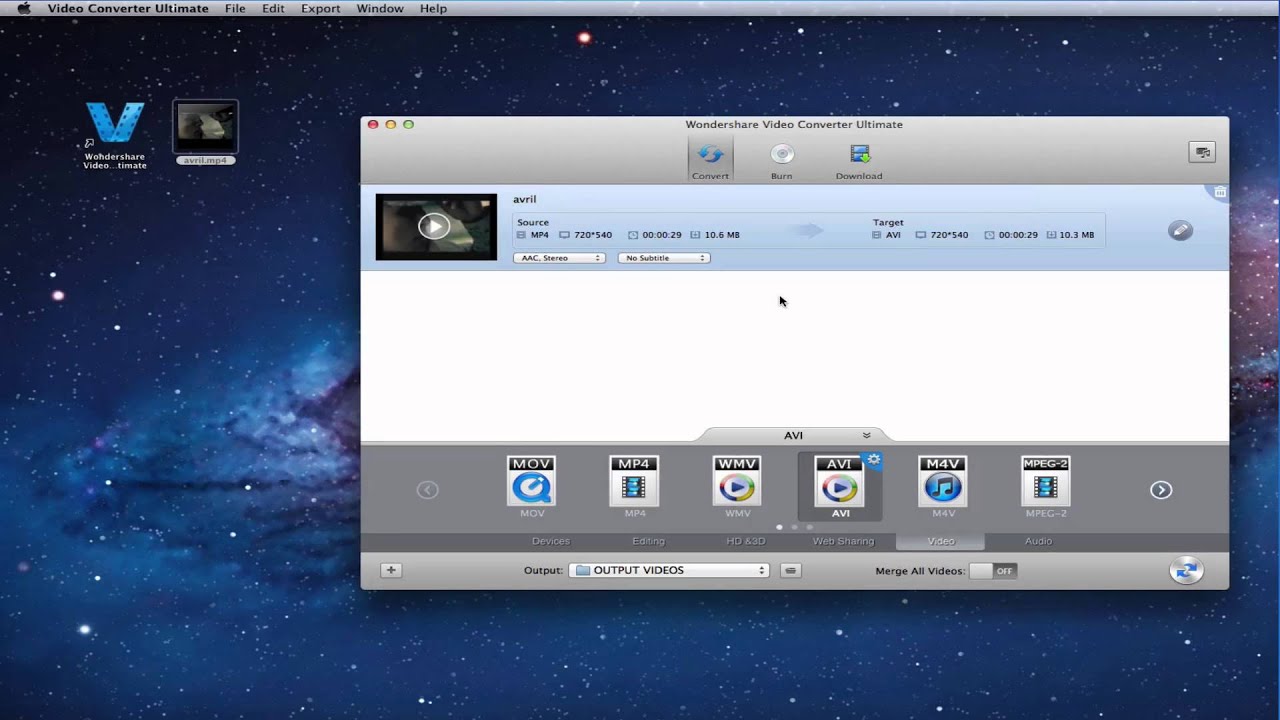
Task: Switch to the Video format tab
Action: [x=941, y=541]
